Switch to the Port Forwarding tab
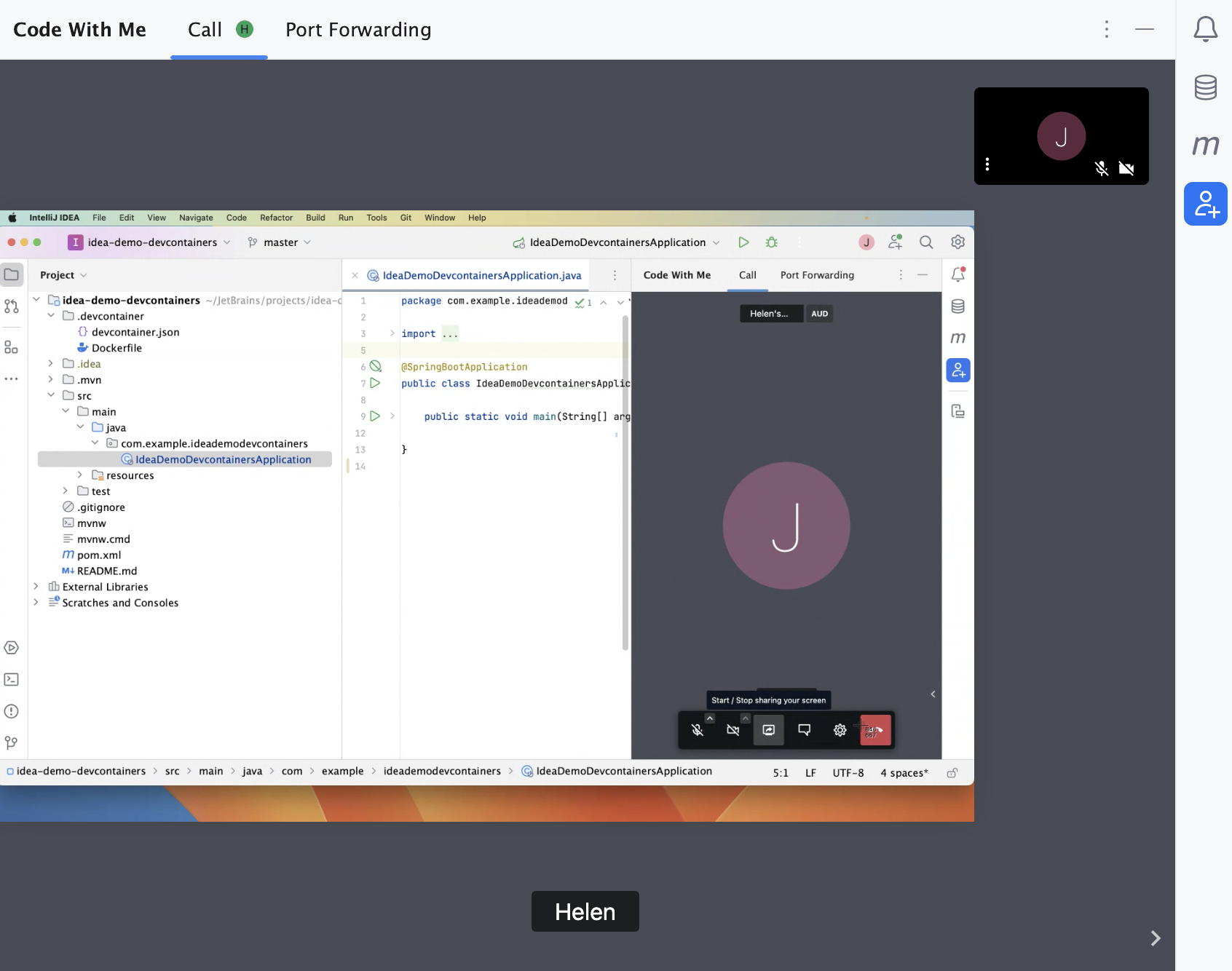This screenshot has width=1232, height=971. point(358,30)
